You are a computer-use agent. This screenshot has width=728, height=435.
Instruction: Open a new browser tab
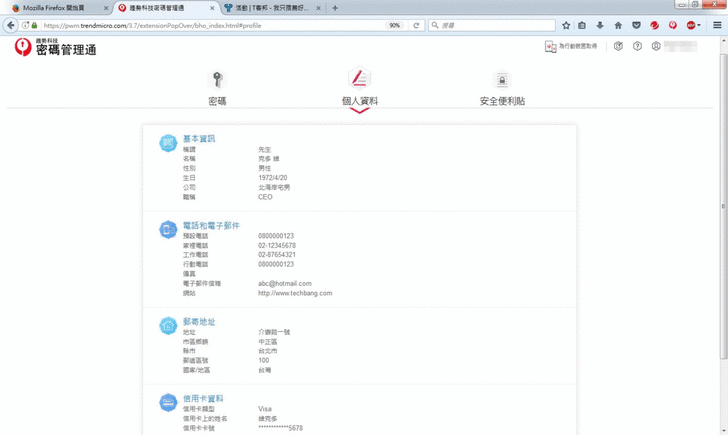[335, 8]
